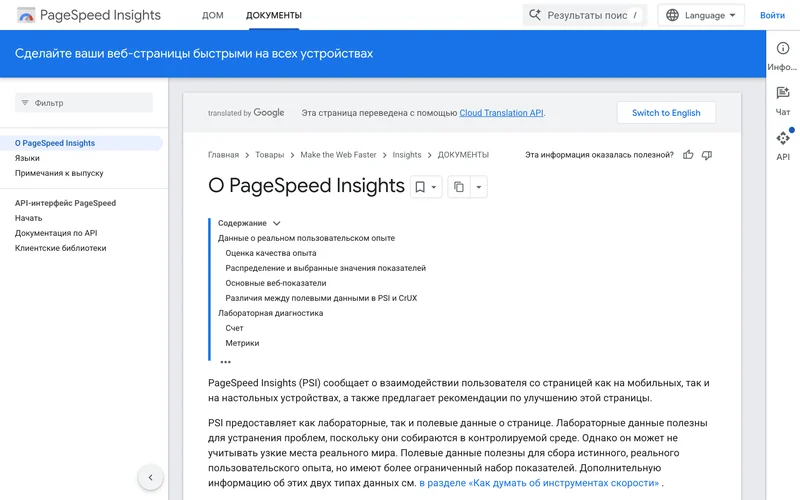Jump to Оценка качества опыта section
This screenshot has height=500, width=800.
[271, 253]
